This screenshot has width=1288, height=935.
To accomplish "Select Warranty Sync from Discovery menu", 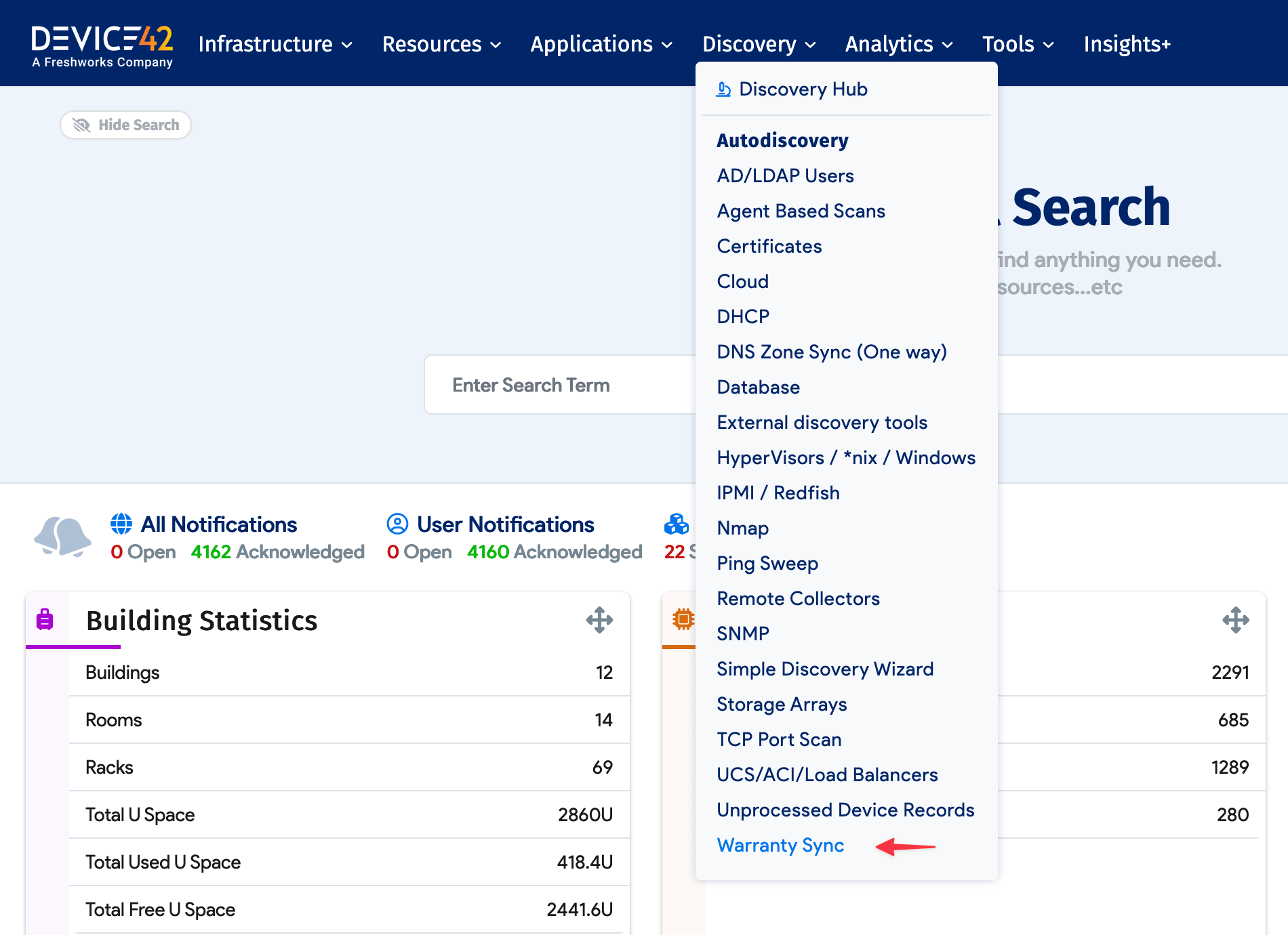I will point(780,846).
